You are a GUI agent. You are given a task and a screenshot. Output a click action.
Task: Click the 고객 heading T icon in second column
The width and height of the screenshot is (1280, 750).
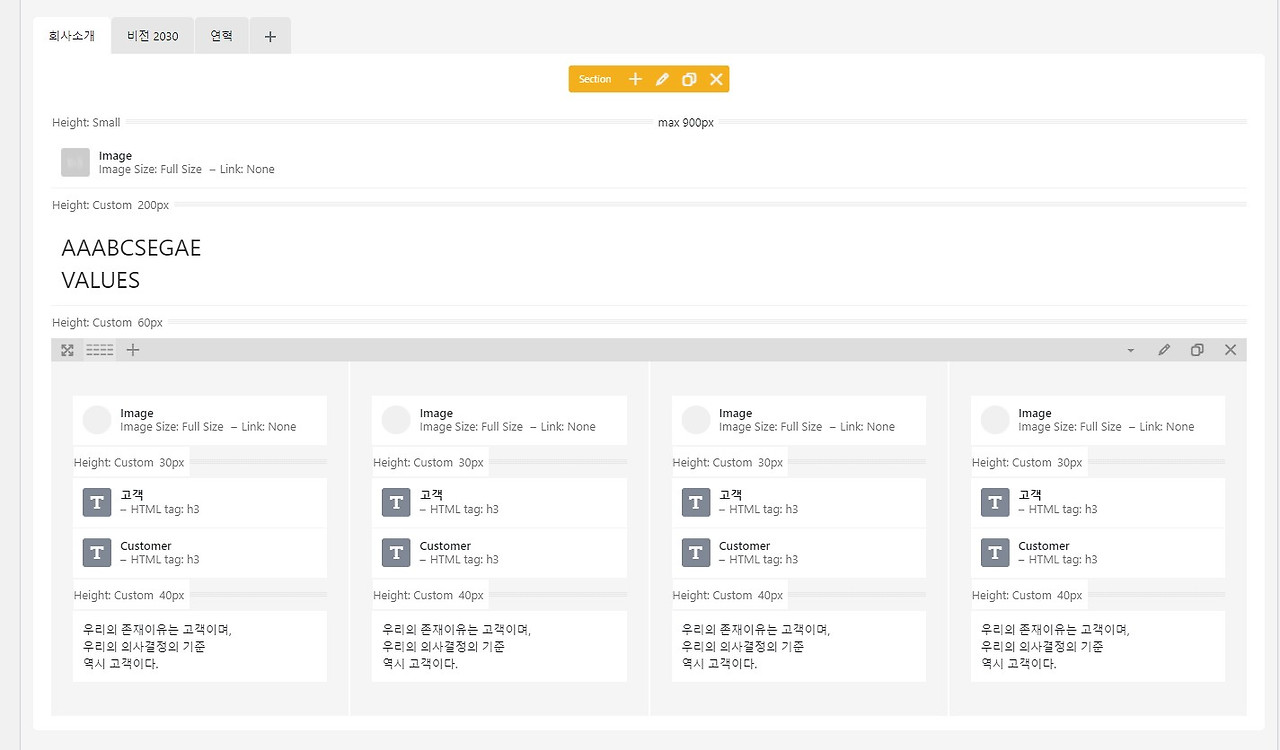[x=396, y=502]
